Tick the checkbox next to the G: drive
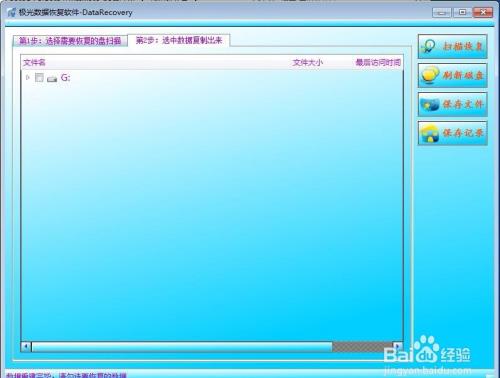The image size is (500, 378). point(39,78)
